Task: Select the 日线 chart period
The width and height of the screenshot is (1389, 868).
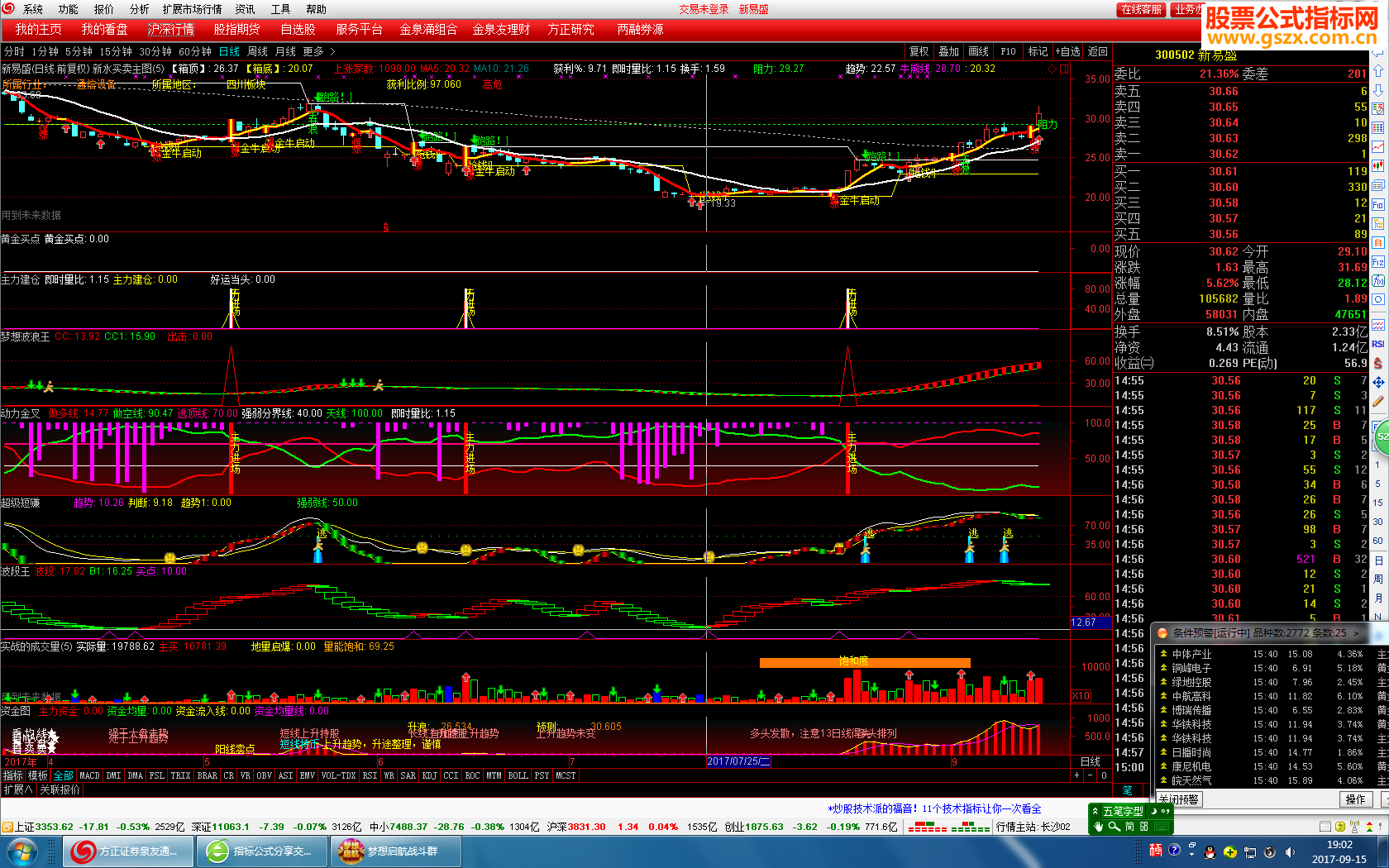Action: click(229, 51)
